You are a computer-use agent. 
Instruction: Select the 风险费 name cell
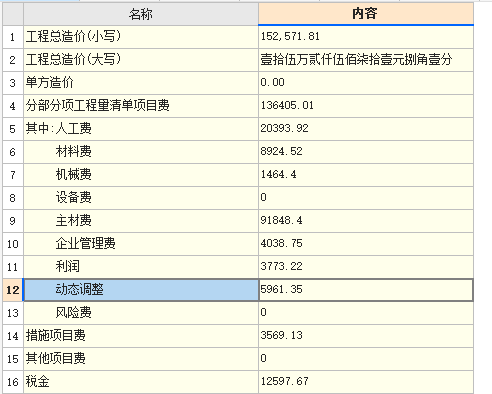(141, 313)
